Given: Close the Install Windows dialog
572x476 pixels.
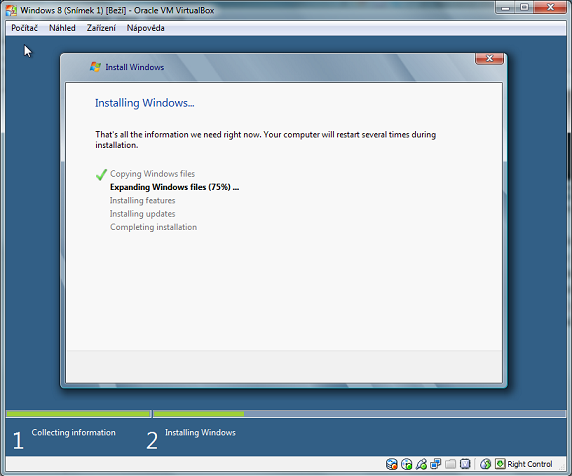Looking at the screenshot, I should (489, 58).
